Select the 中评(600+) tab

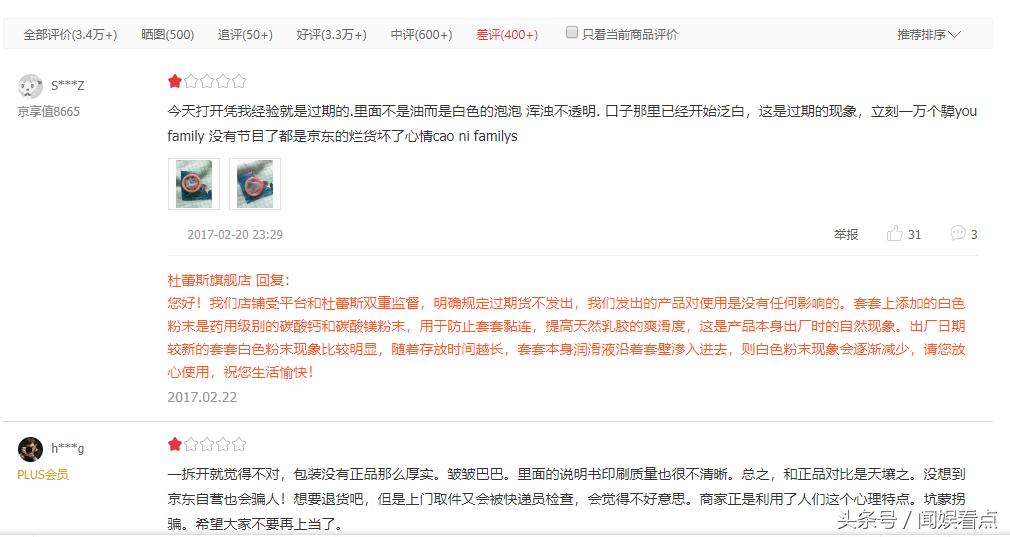[x=422, y=35]
